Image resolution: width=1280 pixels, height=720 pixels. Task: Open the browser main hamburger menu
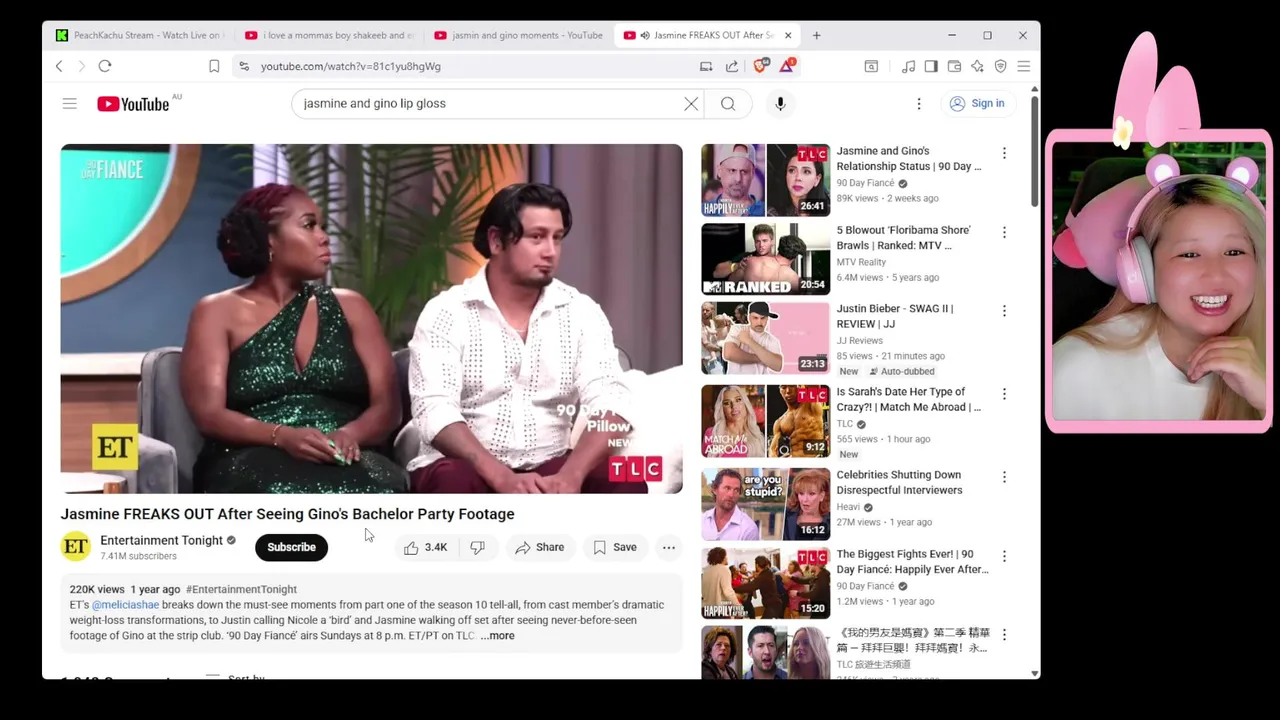(1023, 66)
